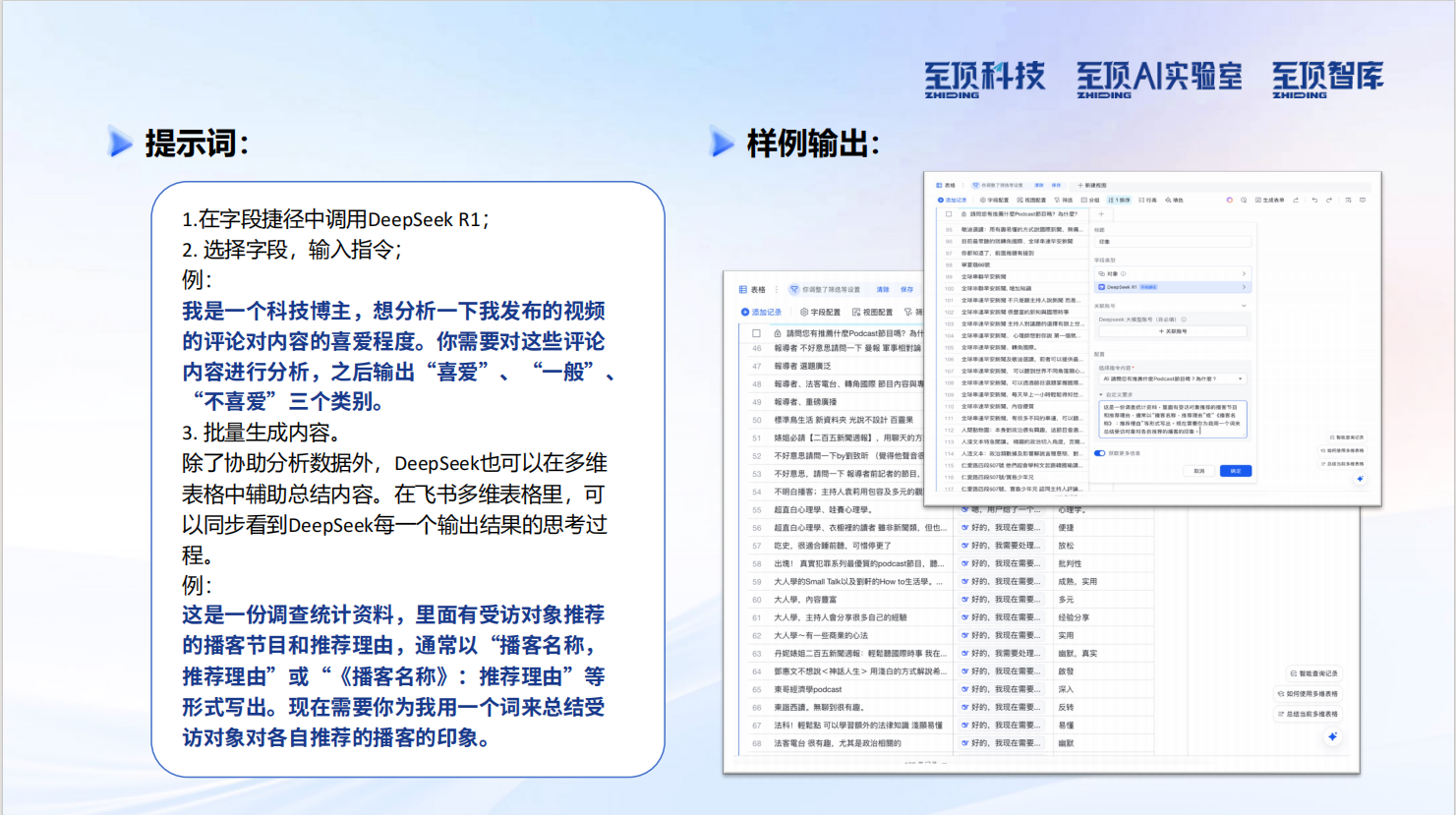
Task: Click the 筛选 filter tool in front screenshot
Action: click(x=1064, y=200)
